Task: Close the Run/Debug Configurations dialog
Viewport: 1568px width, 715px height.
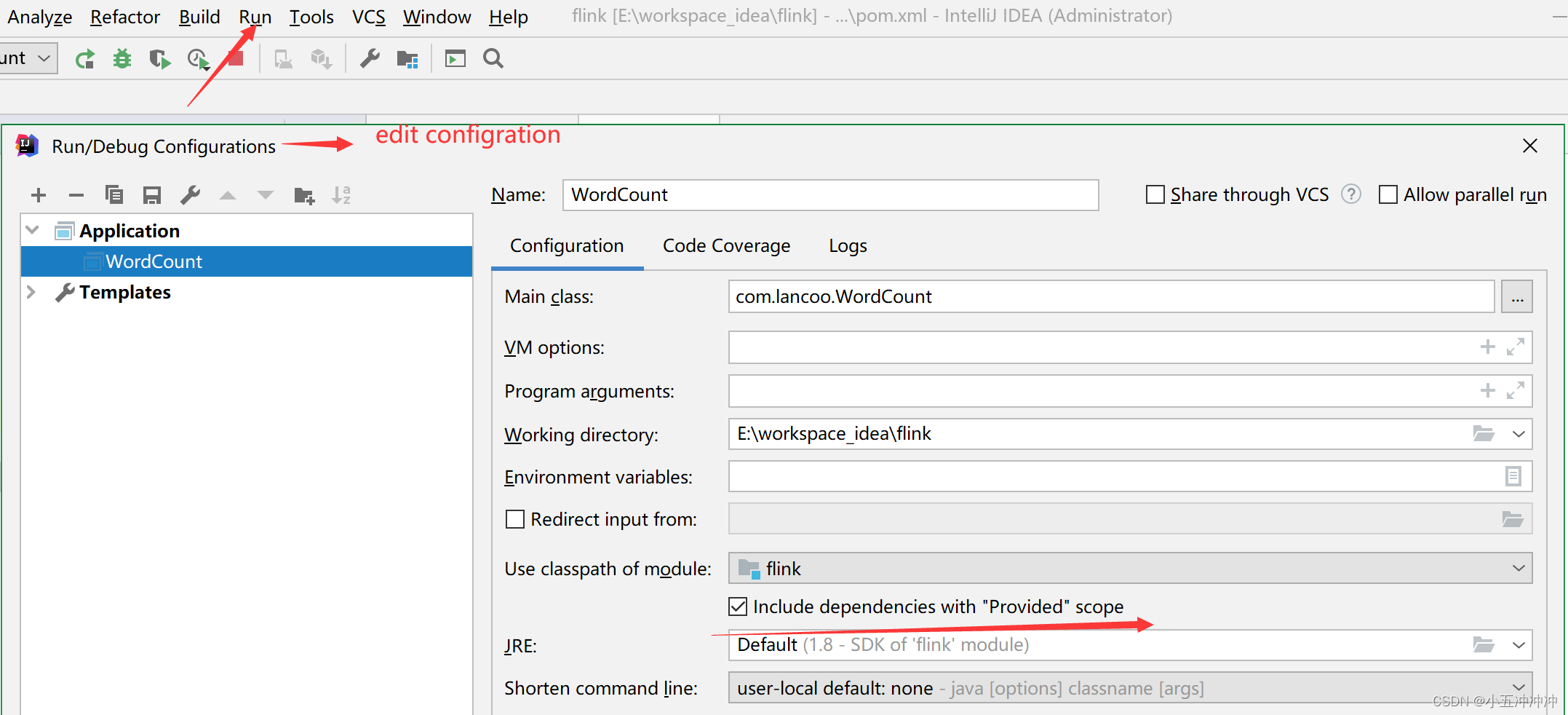Action: point(1530,146)
